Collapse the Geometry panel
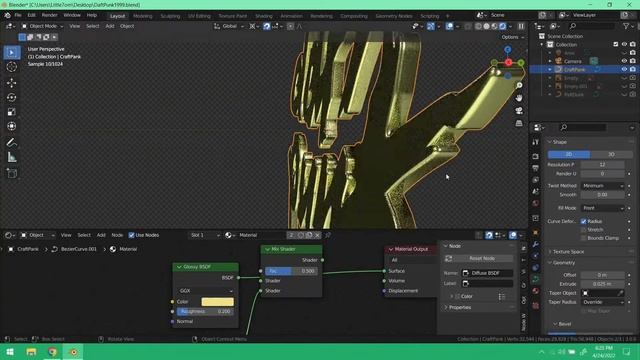This screenshot has width=640, height=360. click(x=564, y=263)
